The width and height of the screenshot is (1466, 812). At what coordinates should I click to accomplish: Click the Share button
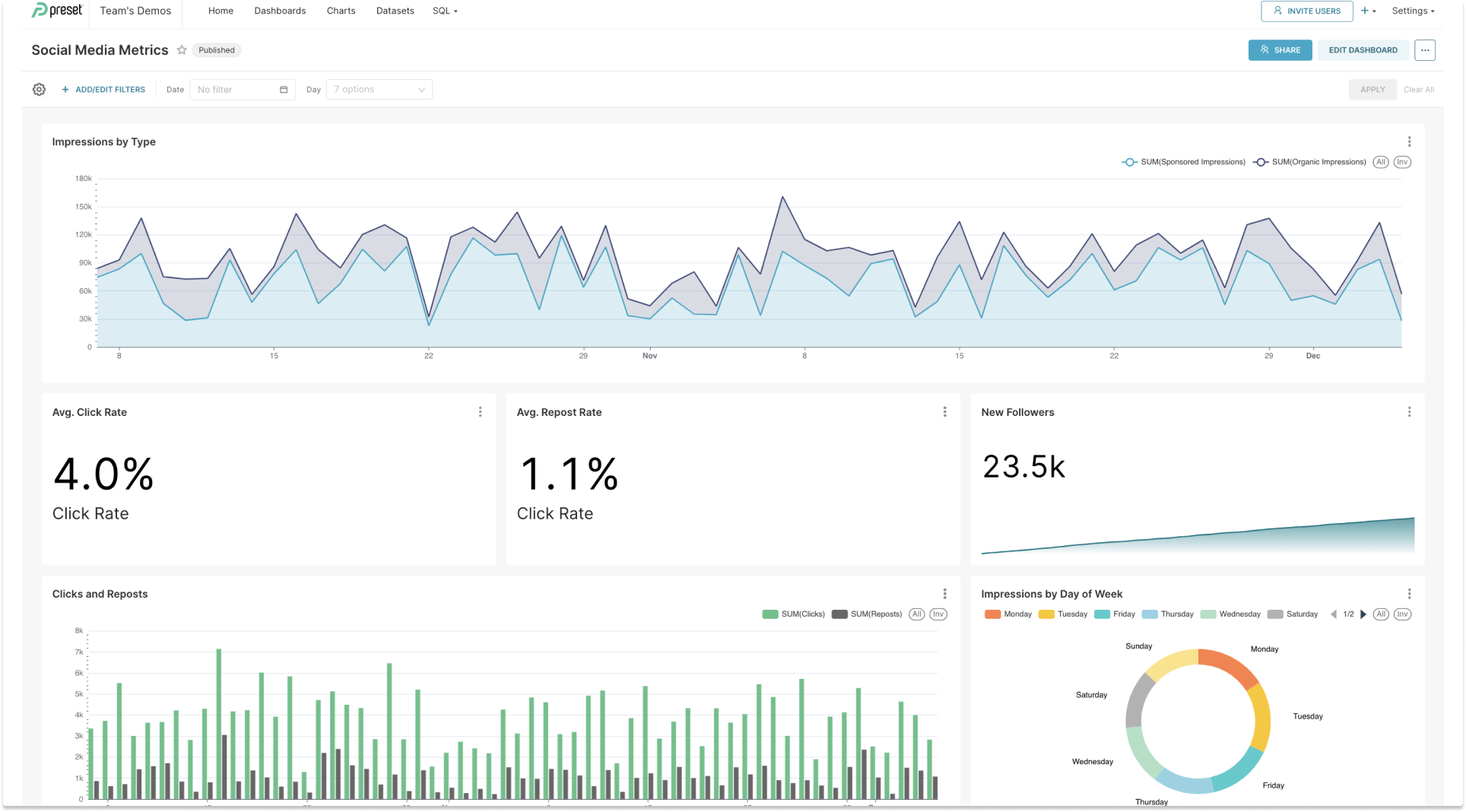(x=1280, y=50)
